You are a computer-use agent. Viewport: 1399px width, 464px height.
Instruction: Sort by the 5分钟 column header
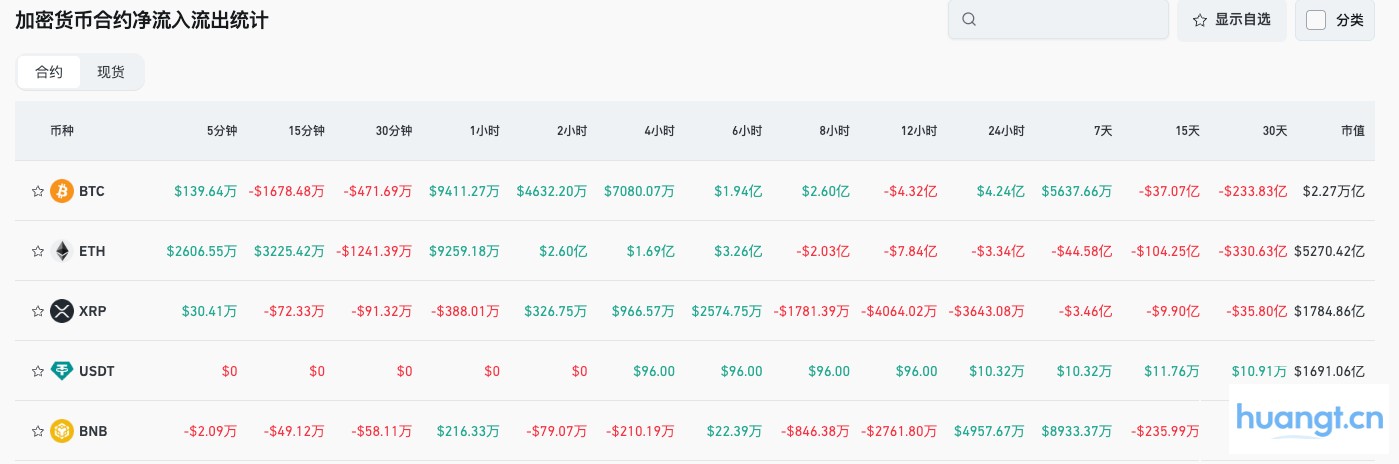[x=221, y=130]
